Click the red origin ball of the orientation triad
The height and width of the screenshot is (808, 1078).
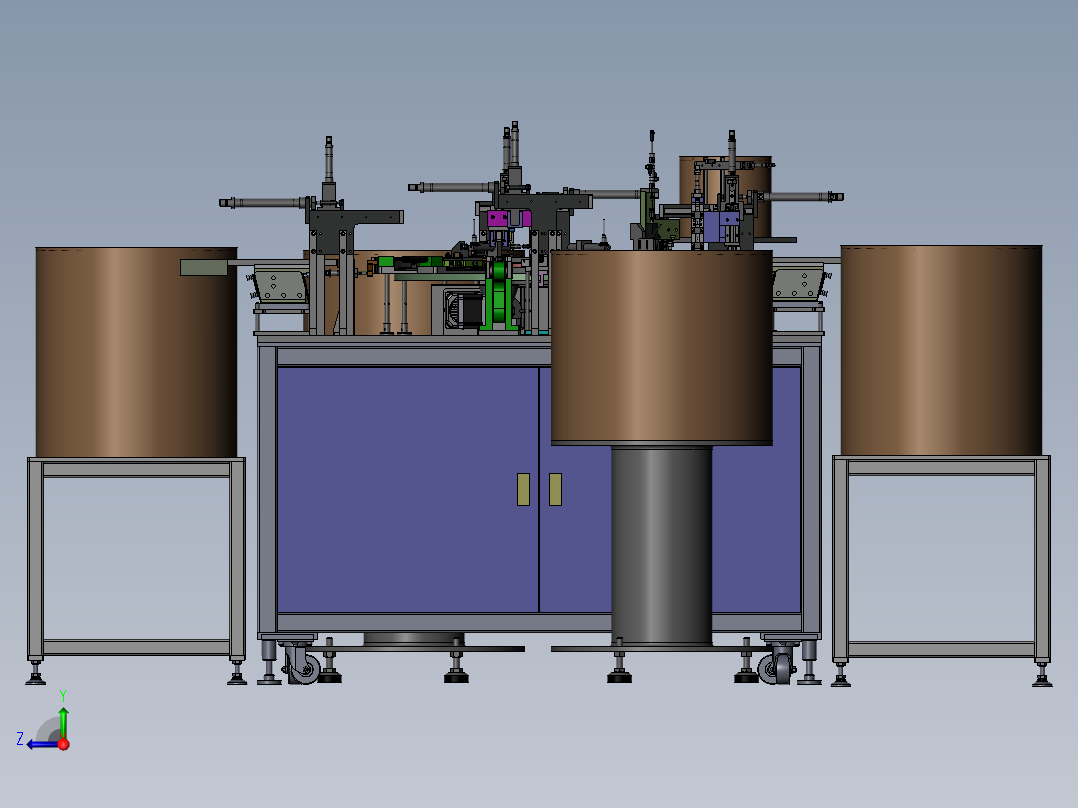[63, 744]
